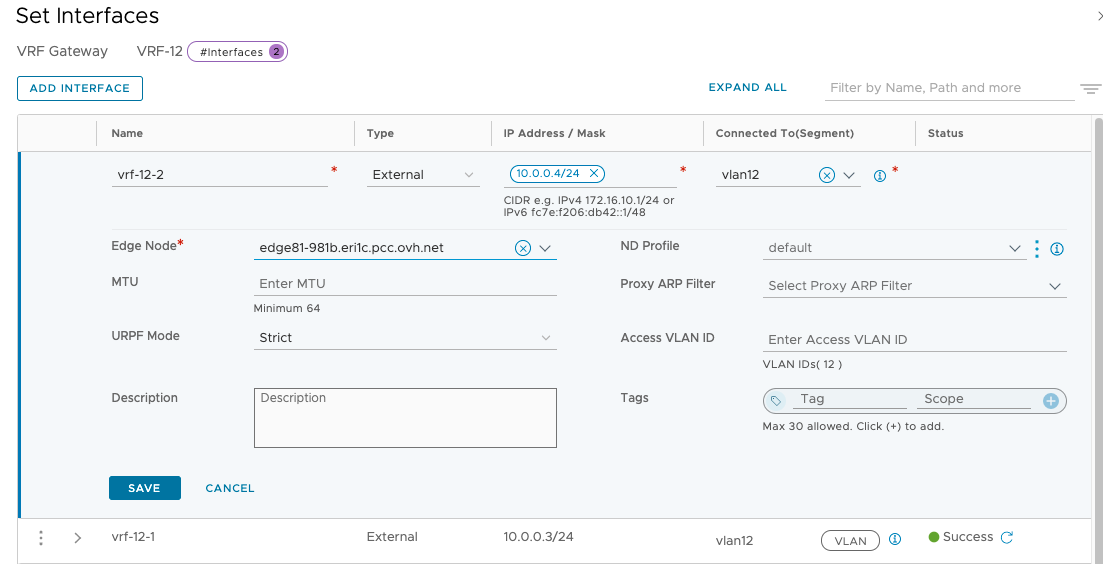Screen dimensions: 1103x564
Task: Click the add tag plus icon
Action: point(1050,401)
